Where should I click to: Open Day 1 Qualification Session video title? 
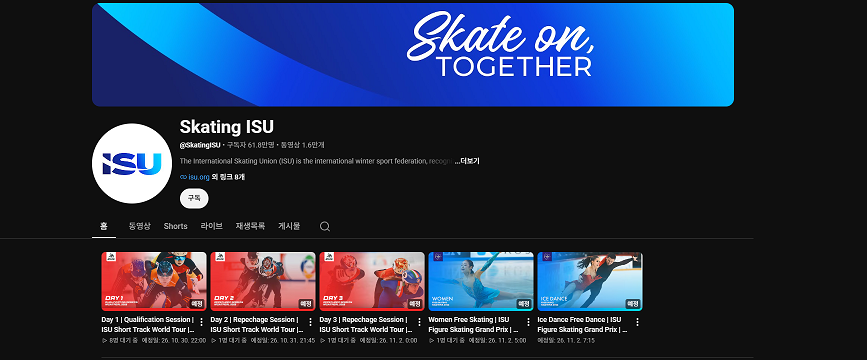tap(148, 325)
